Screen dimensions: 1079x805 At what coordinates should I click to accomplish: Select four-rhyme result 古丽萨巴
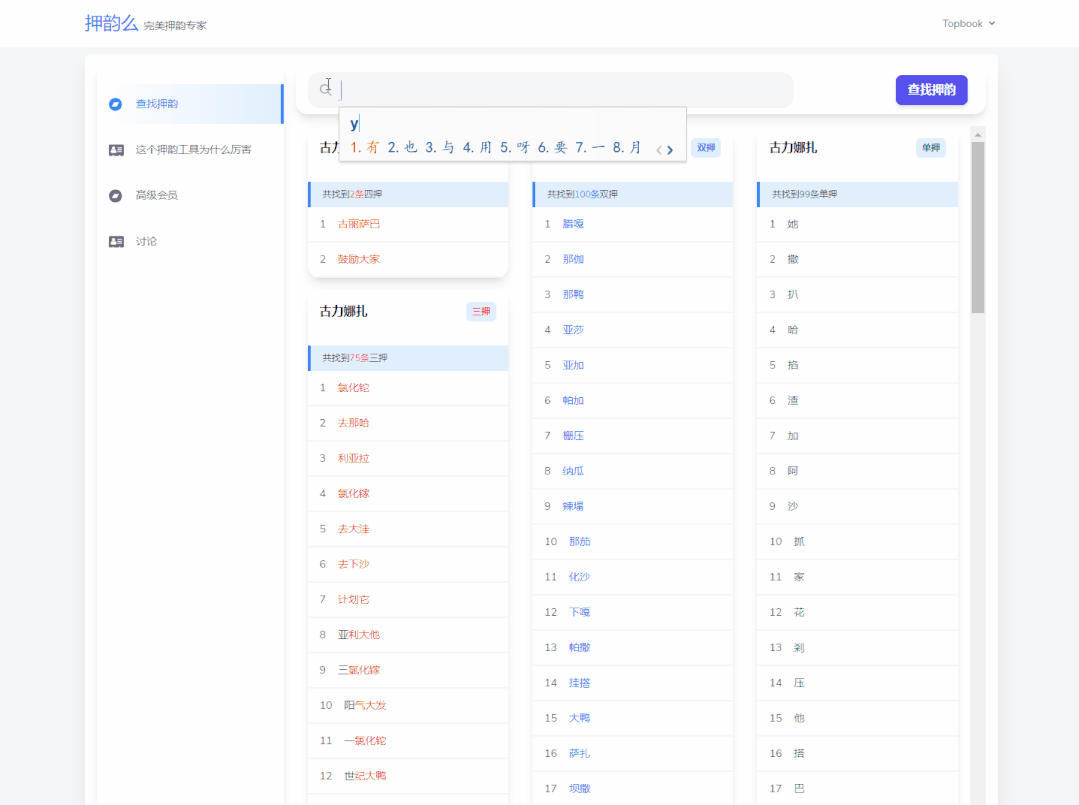coord(359,224)
